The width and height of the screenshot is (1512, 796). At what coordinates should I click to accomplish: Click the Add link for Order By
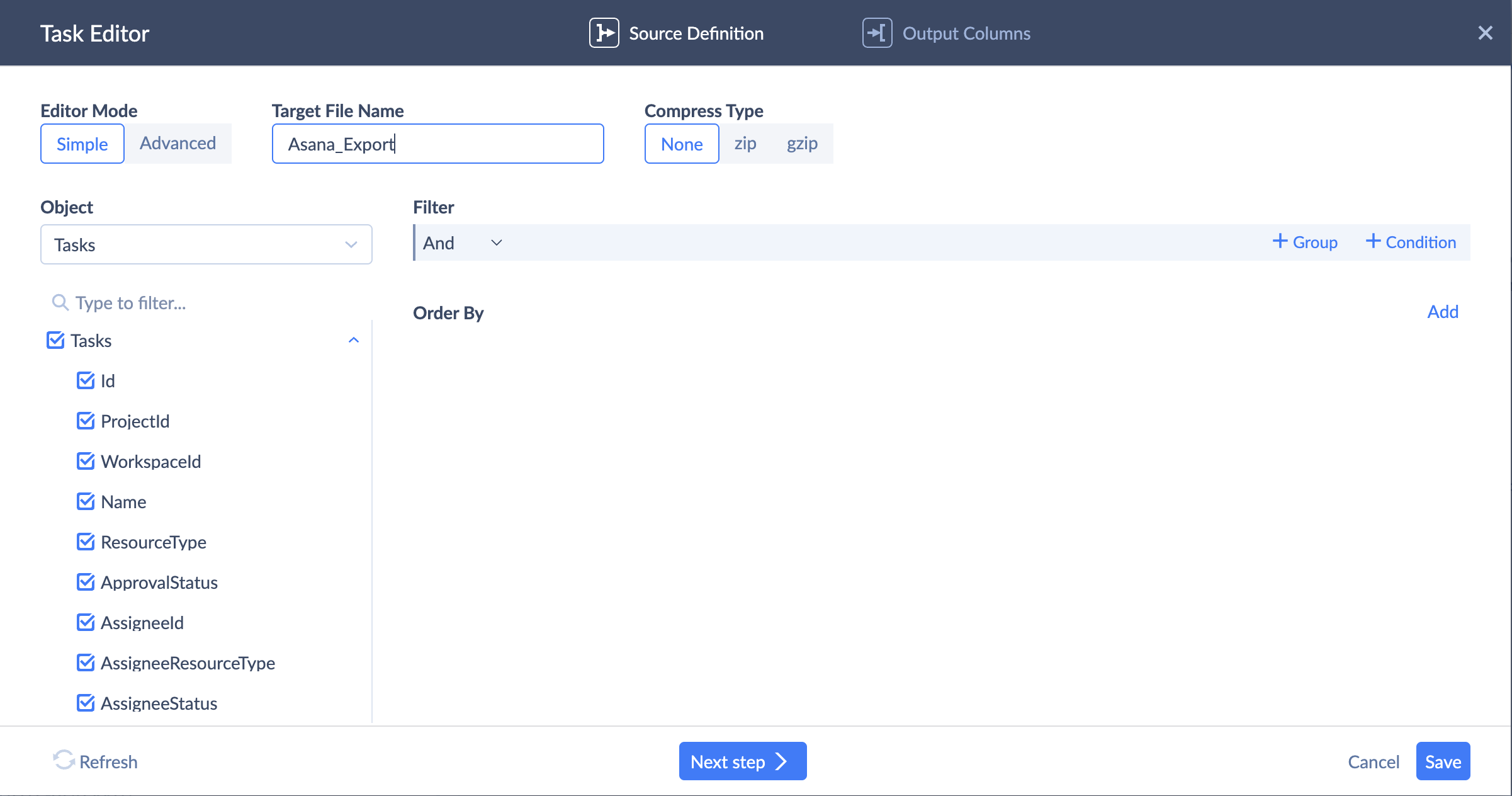1442,312
